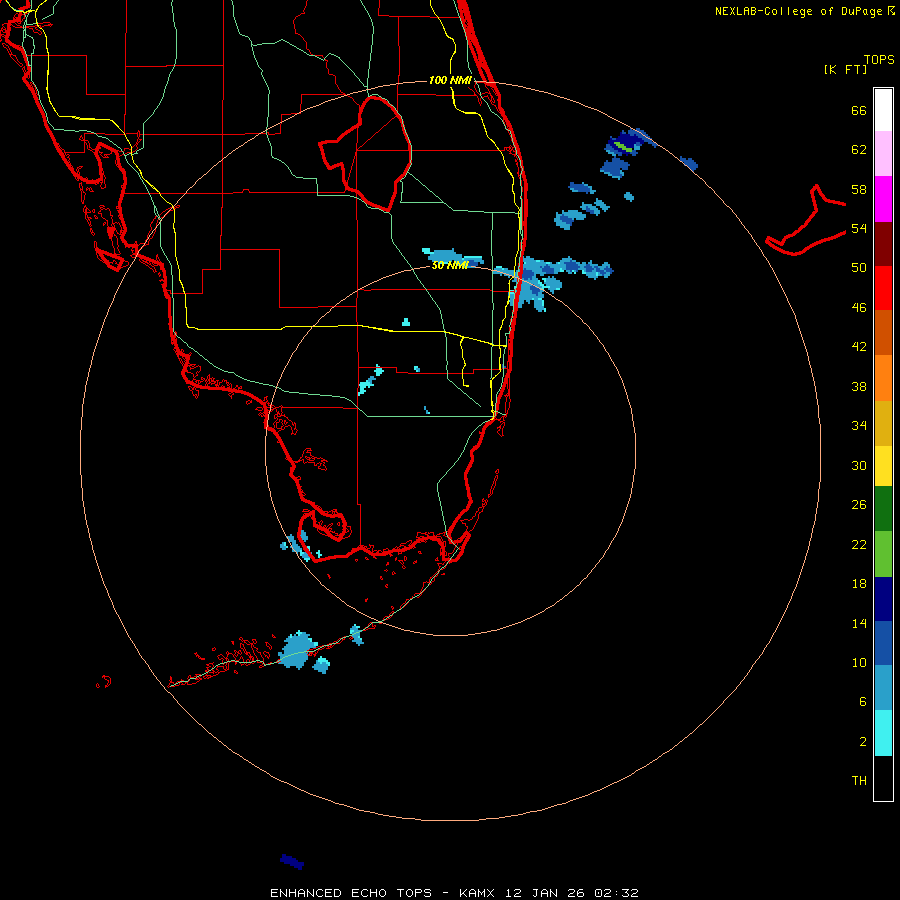Click the 50 NMI range ring label
The height and width of the screenshot is (900, 900).
(x=450, y=265)
